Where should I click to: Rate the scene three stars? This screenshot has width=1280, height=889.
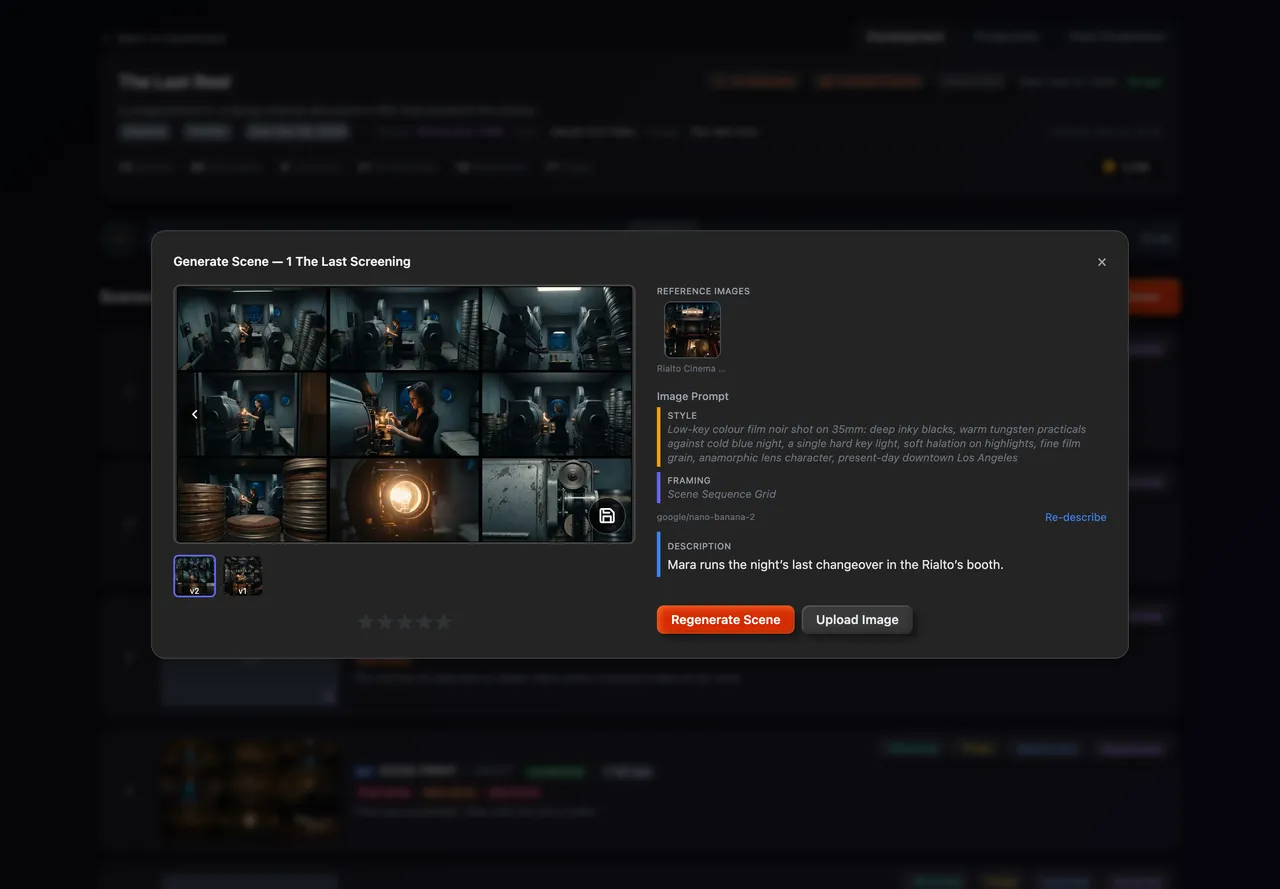click(x=404, y=622)
